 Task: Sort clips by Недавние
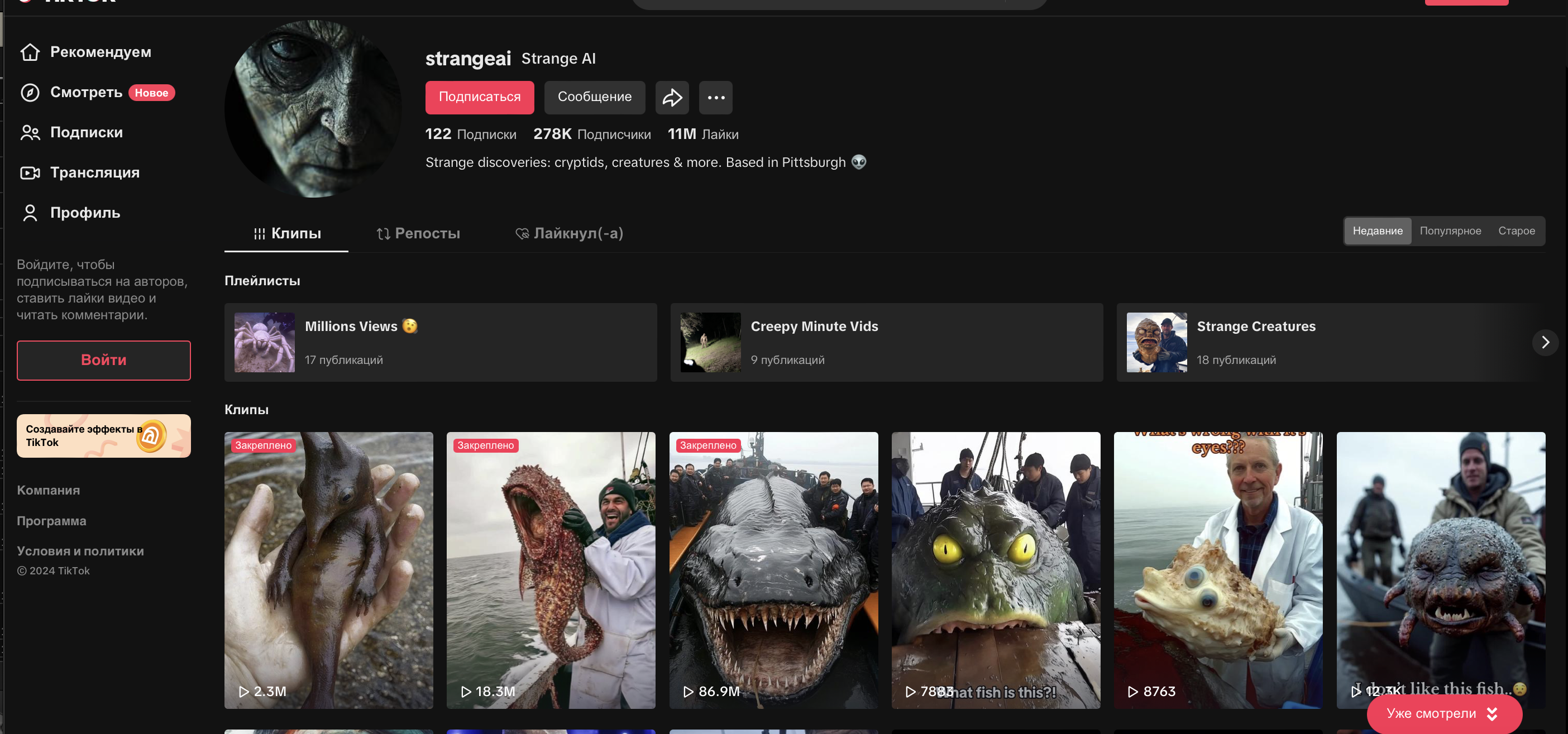(1378, 231)
